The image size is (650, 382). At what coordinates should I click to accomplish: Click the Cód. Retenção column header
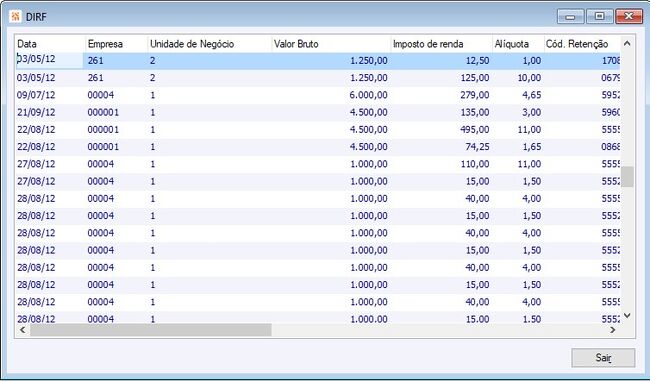pos(582,44)
